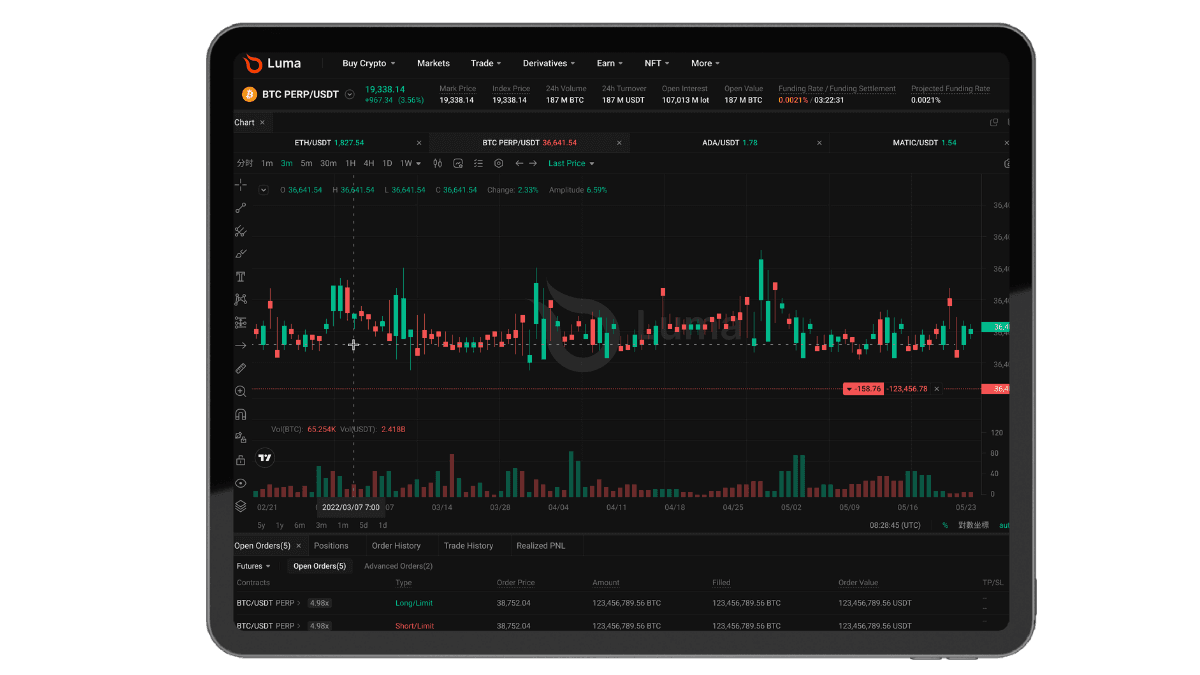This screenshot has width=1200, height=675.
Task: Open the Futures filter dropdown
Action: (253, 566)
